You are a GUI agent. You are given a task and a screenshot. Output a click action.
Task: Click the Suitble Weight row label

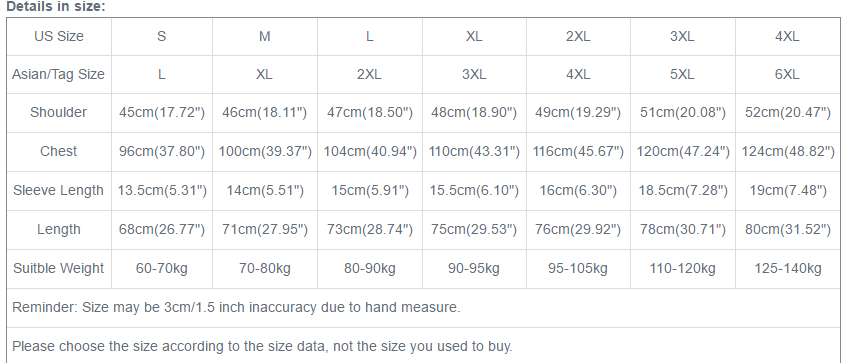(58, 268)
